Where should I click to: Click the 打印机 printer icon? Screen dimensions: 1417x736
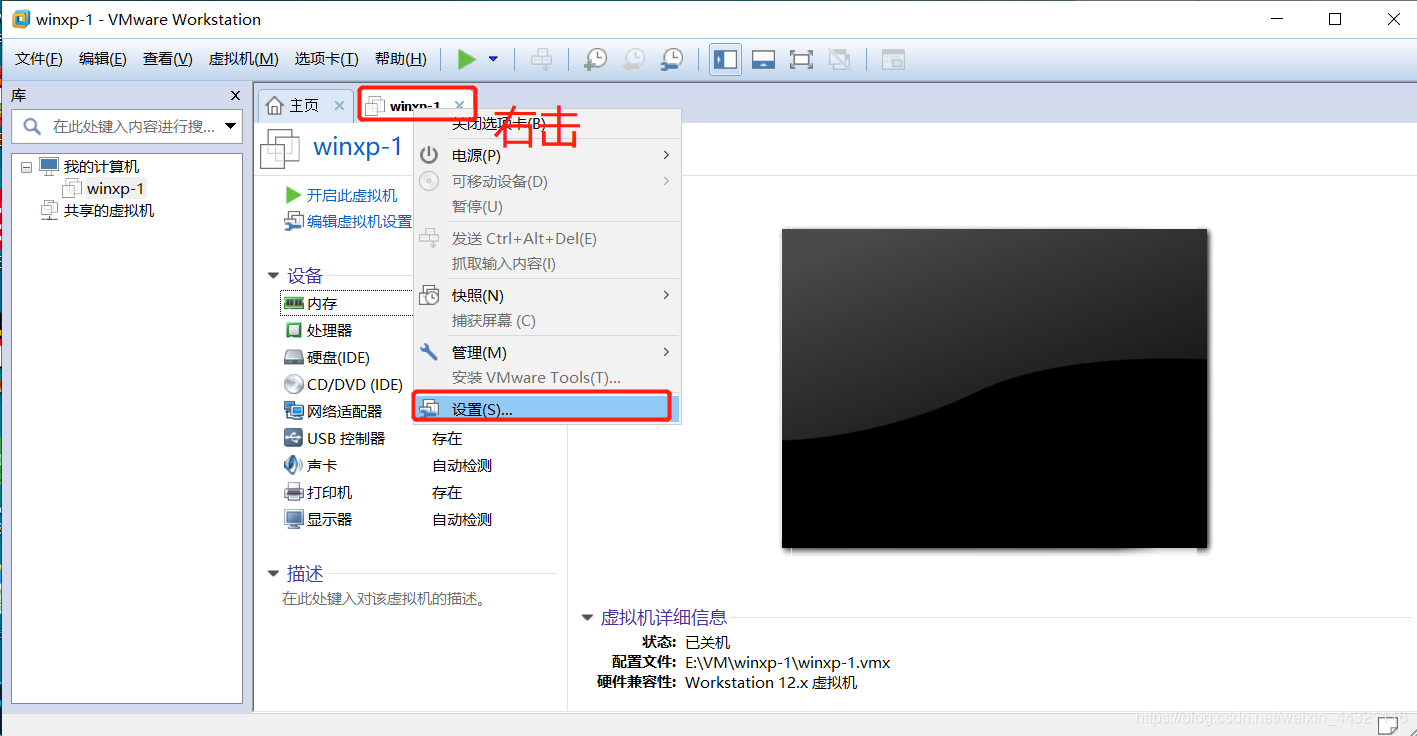coord(293,492)
